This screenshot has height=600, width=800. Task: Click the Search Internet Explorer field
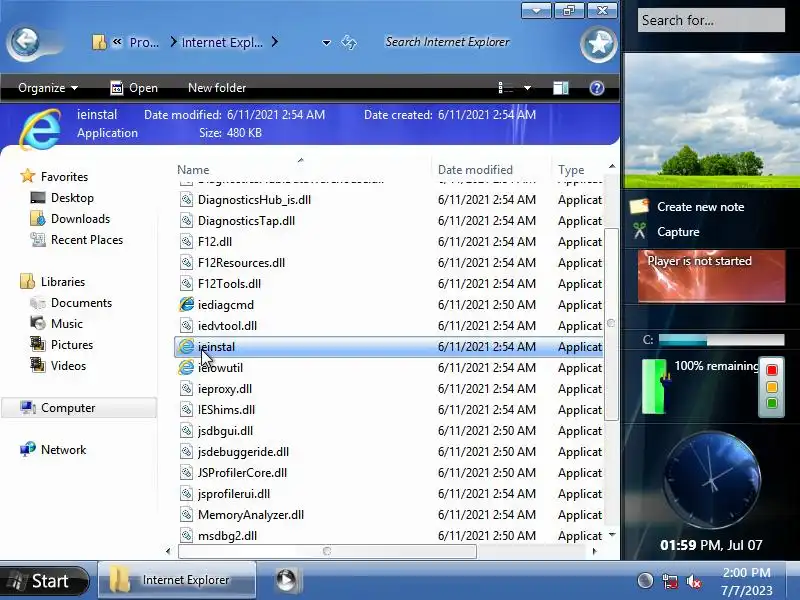click(x=447, y=42)
